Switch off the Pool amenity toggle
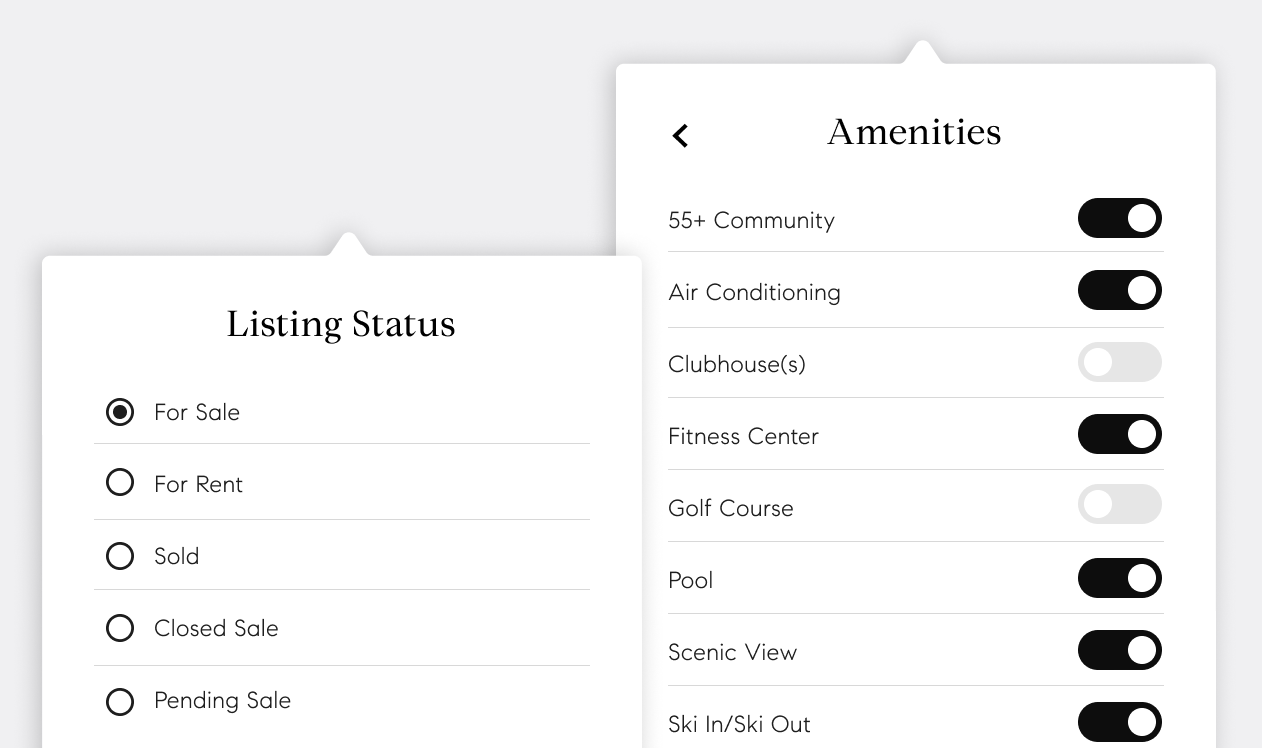1262x748 pixels. tap(1119, 578)
